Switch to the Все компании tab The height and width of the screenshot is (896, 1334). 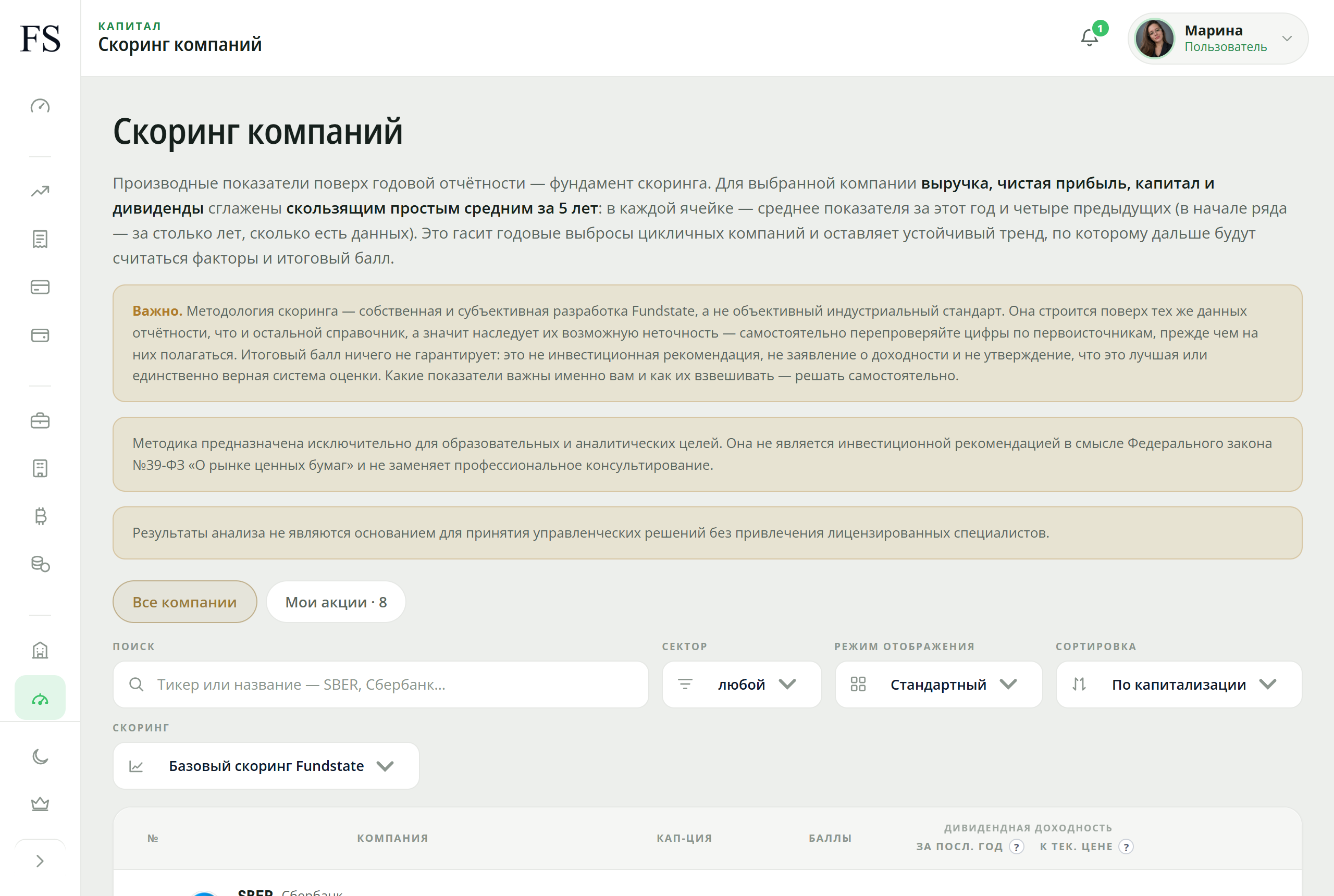(184, 602)
